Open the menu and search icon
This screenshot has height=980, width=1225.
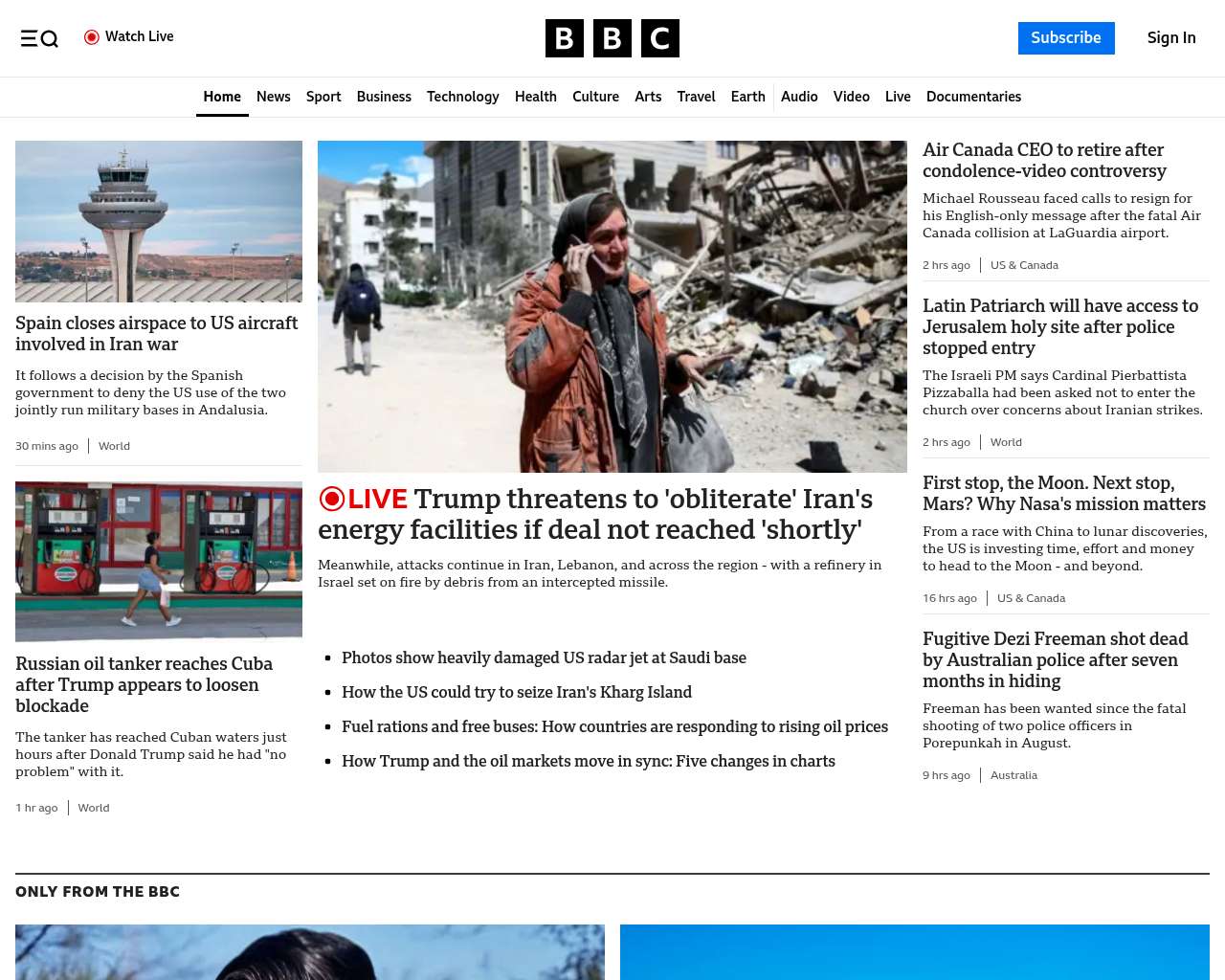(39, 38)
